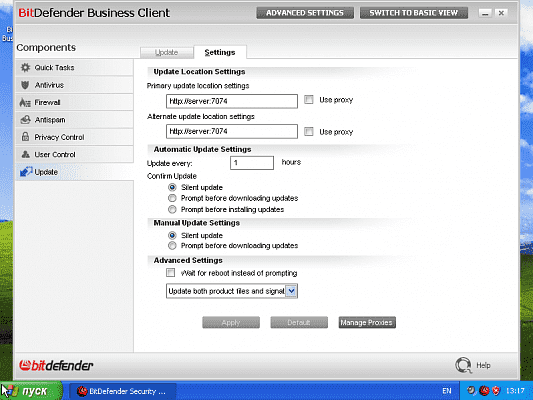Click the Update component icon
This screenshot has height=400, width=533.
pyautogui.click(x=26, y=172)
